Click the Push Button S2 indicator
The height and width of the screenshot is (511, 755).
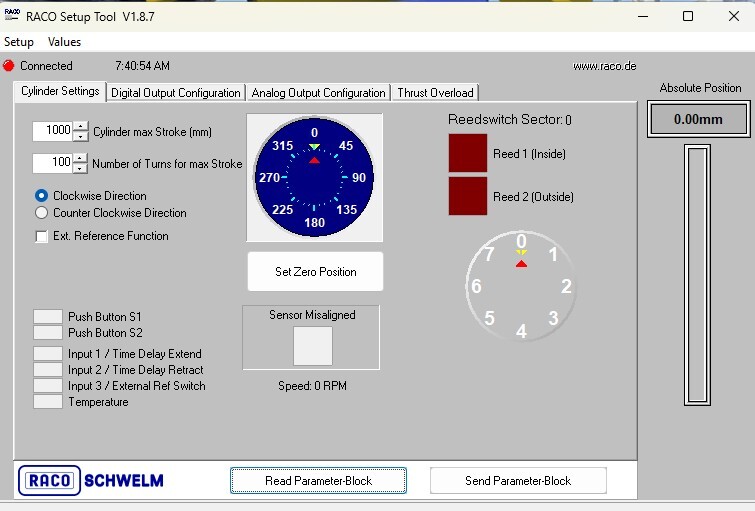click(x=48, y=332)
